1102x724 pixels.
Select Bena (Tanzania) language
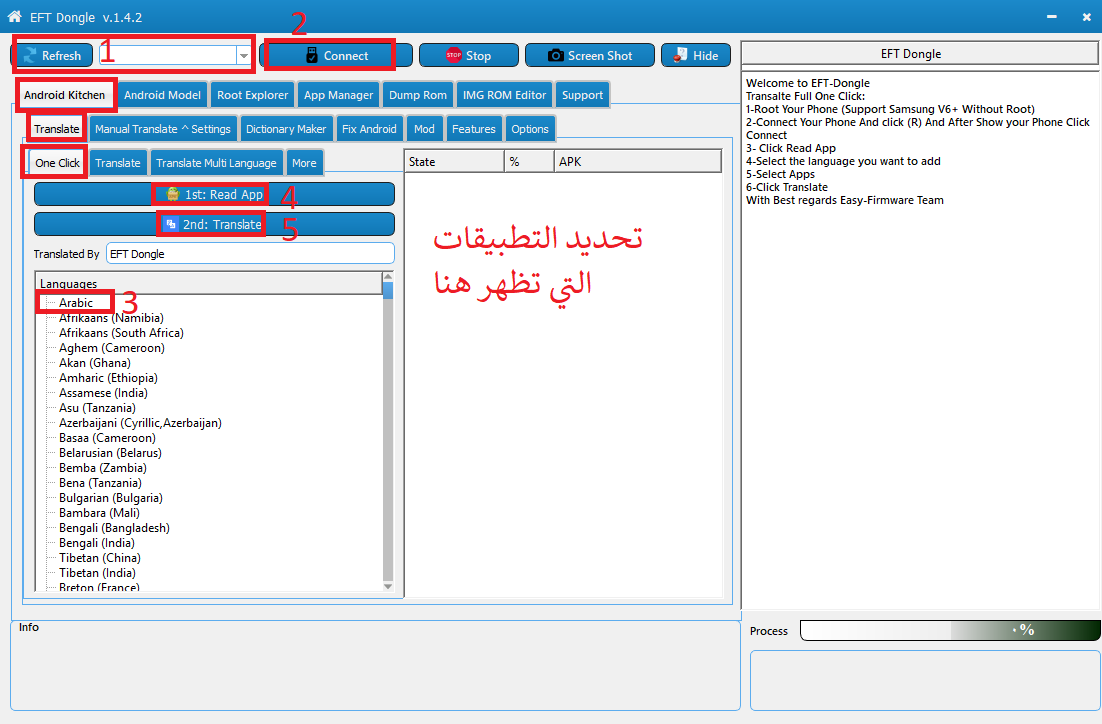tap(100, 483)
